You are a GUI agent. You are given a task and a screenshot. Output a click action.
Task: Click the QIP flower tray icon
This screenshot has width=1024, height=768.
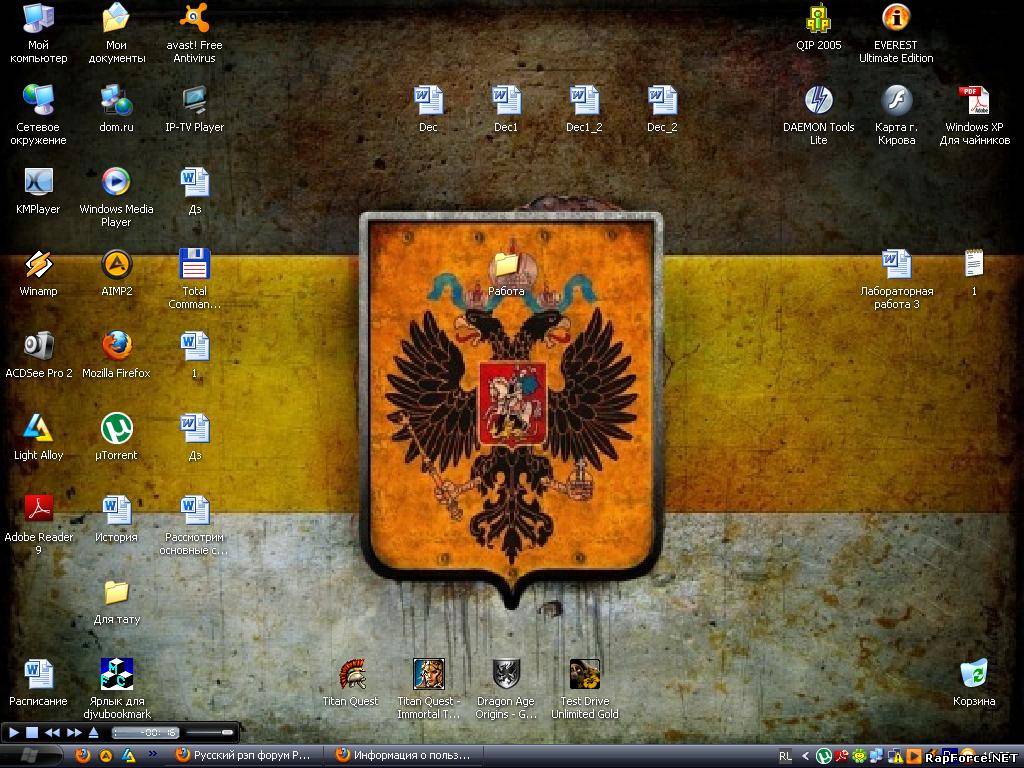[x=859, y=756]
